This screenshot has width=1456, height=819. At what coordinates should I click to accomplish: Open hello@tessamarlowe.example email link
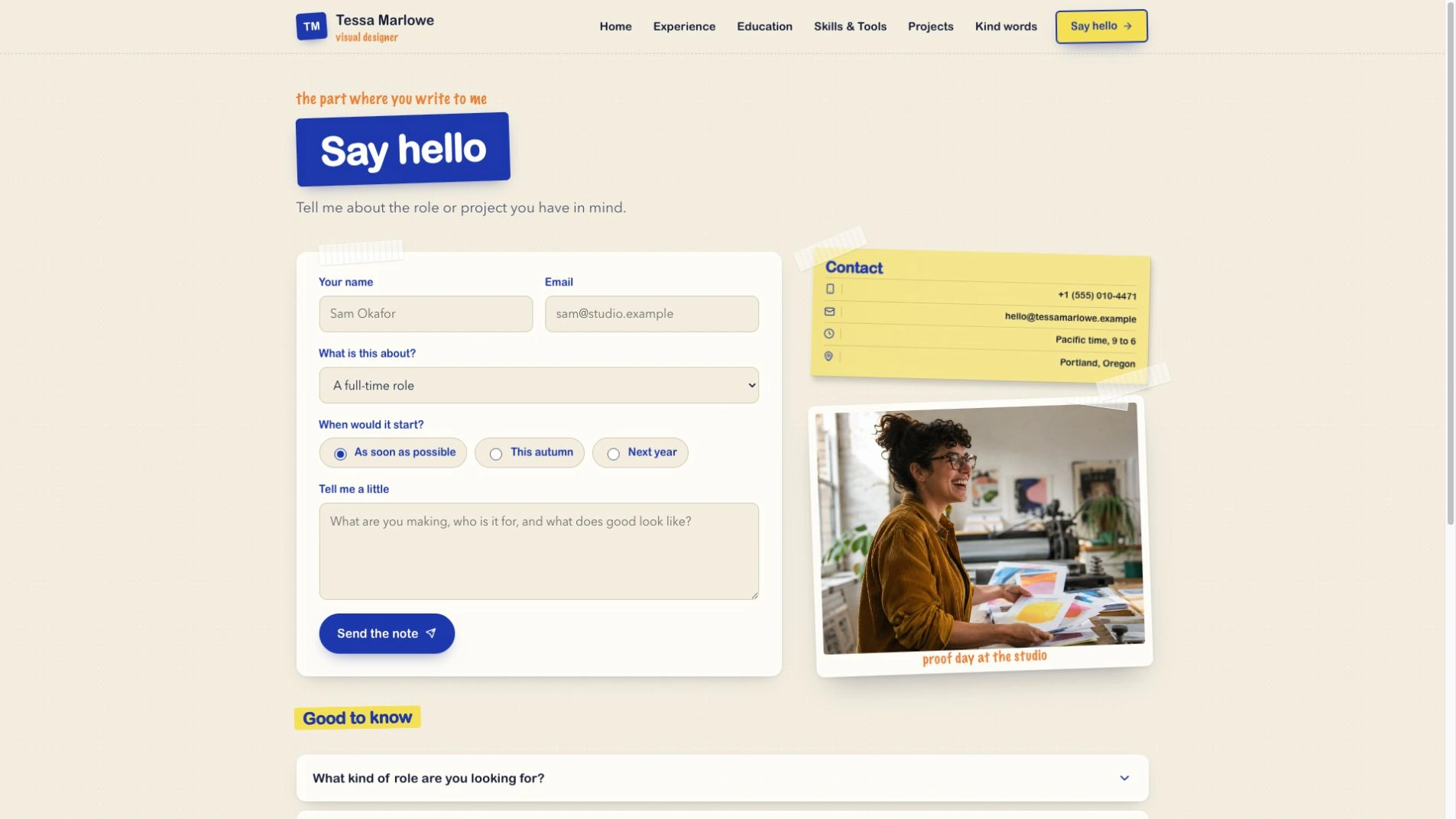click(x=1070, y=317)
